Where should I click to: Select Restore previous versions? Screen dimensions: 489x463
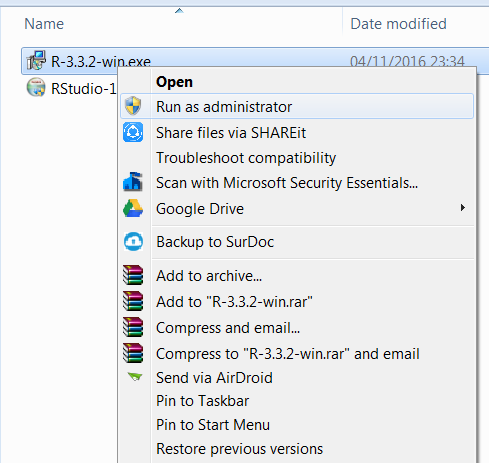[x=240, y=449]
